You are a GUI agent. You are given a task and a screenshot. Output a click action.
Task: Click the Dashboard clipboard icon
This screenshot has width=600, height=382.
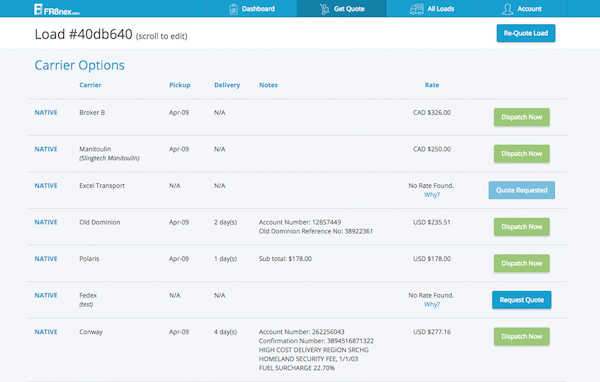point(233,9)
